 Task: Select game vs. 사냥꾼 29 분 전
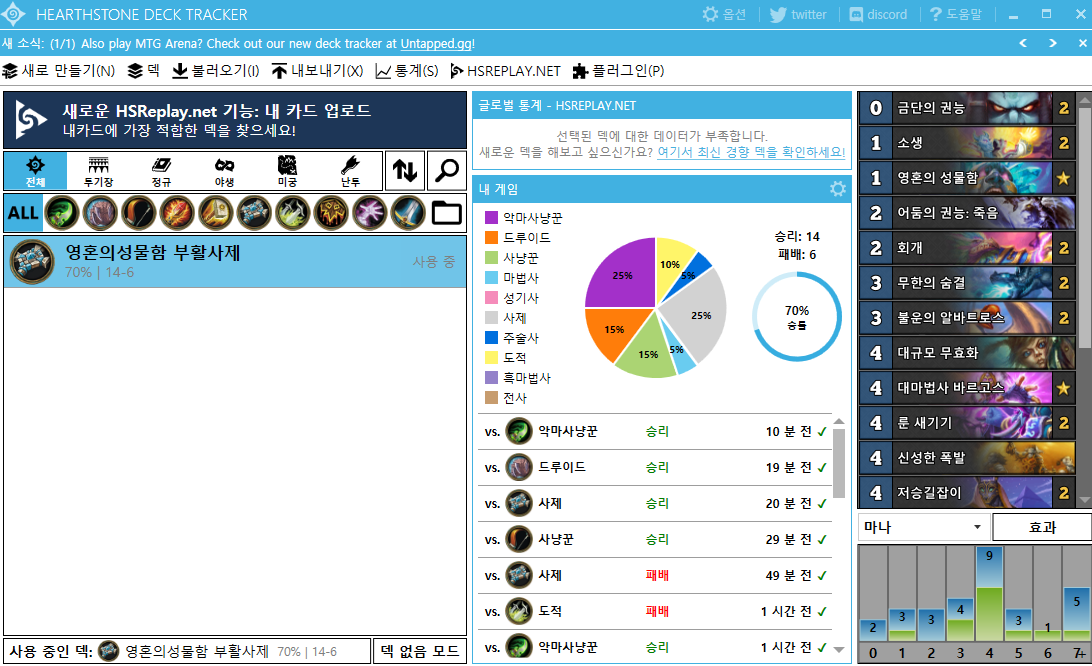point(655,539)
